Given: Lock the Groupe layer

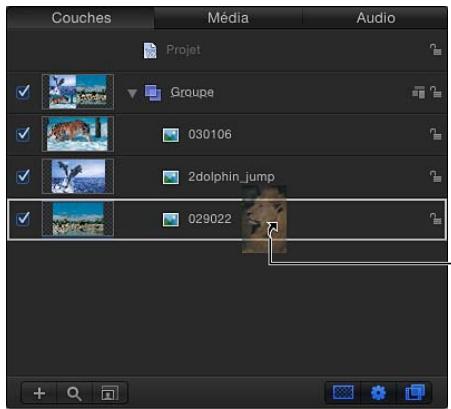Looking at the screenshot, I should click(x=435, y=92).
